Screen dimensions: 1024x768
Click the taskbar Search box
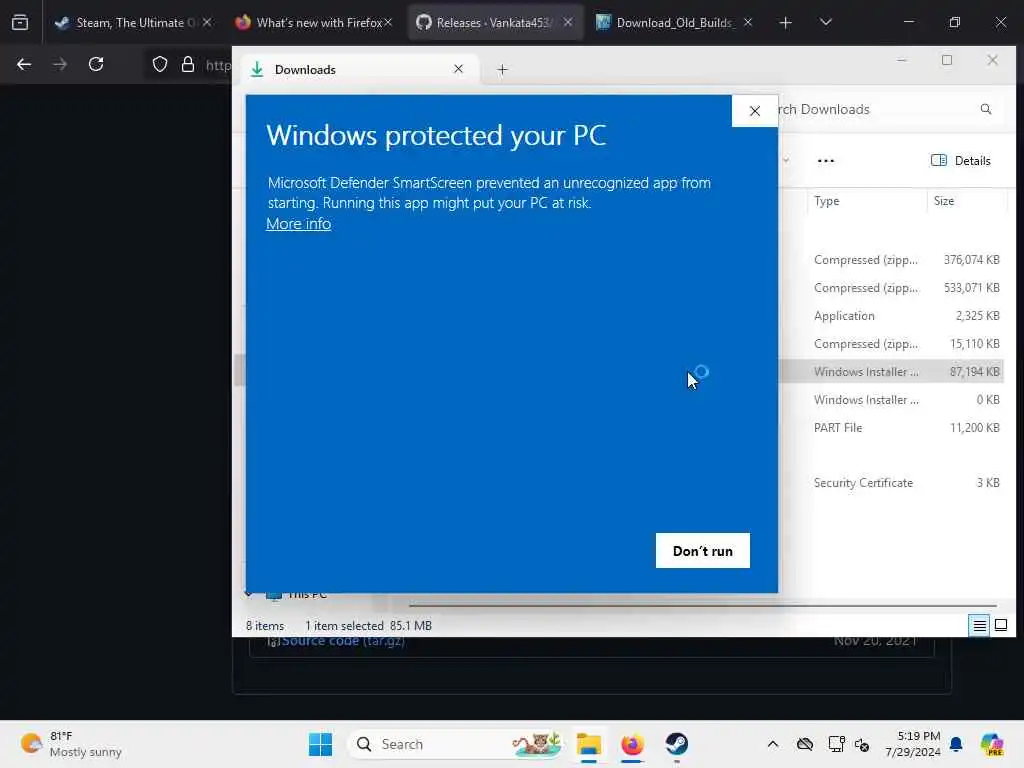point(456,744)
